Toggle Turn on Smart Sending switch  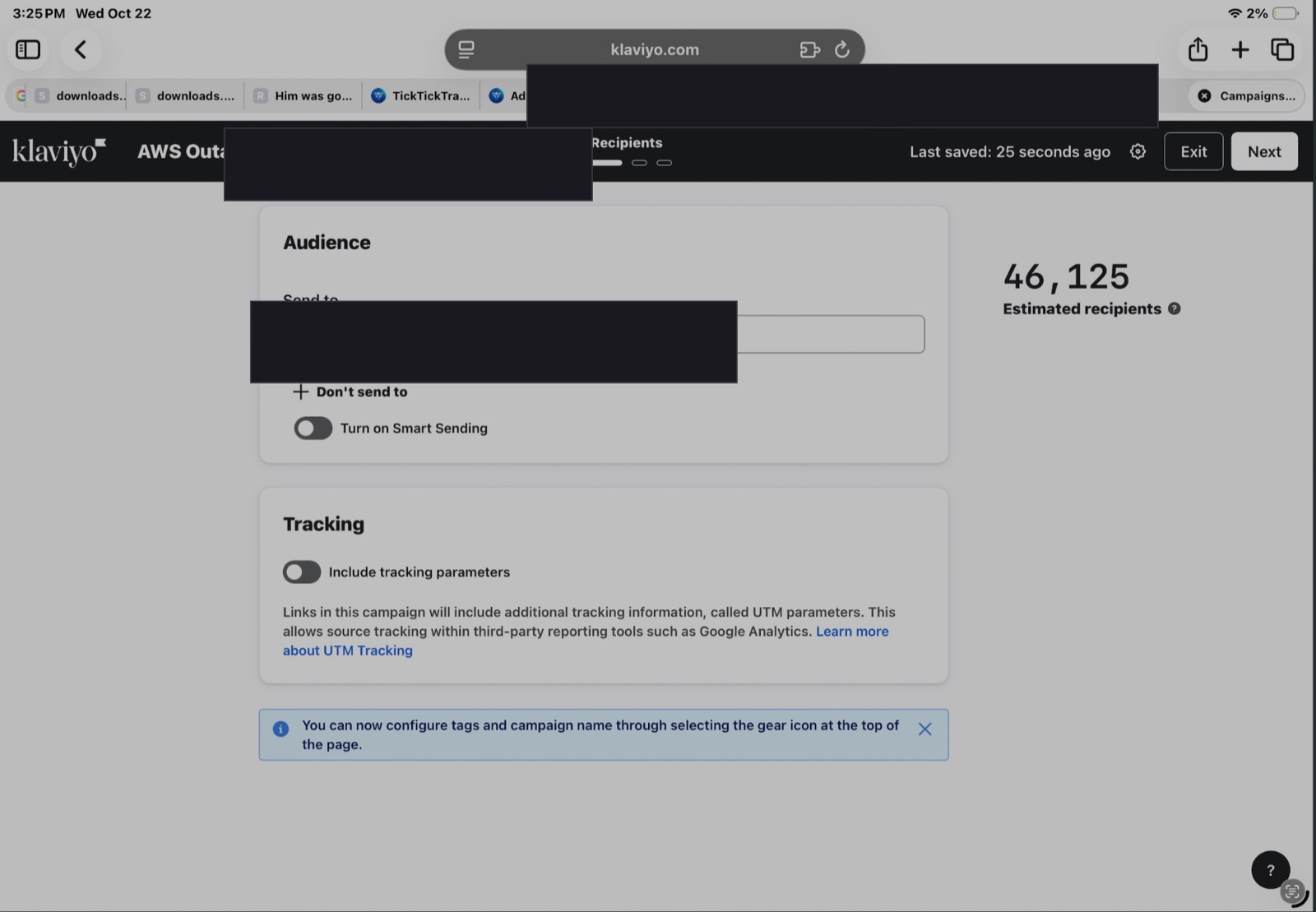click(313, 428)
